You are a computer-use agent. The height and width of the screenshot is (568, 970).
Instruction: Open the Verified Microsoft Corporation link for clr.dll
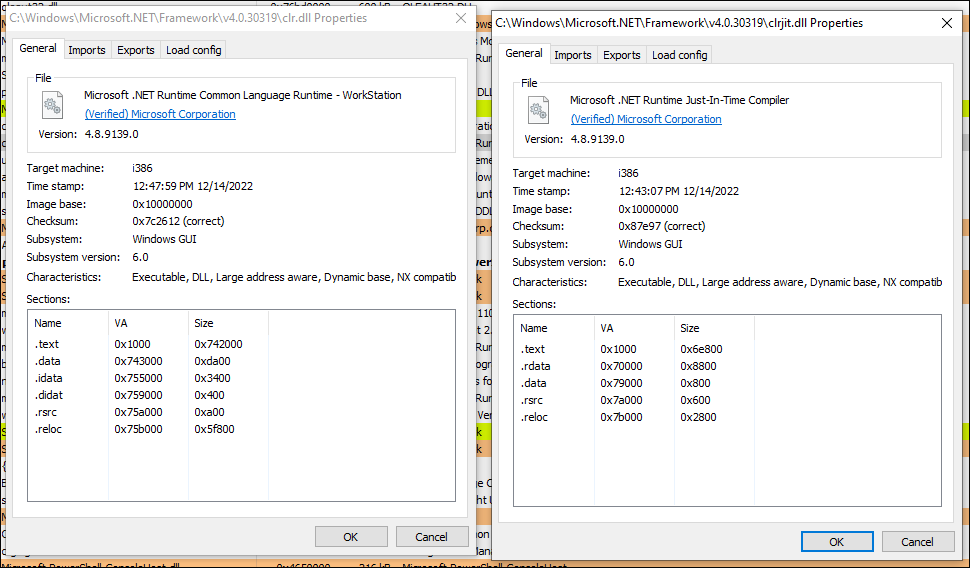pyautogui.click(x=160, y=114)
